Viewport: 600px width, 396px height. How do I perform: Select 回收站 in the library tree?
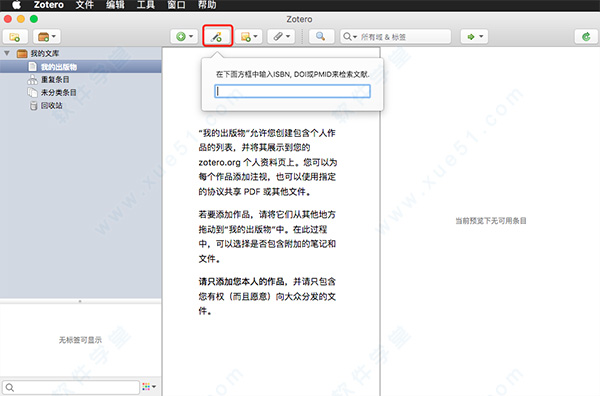[x=80, y=106]
